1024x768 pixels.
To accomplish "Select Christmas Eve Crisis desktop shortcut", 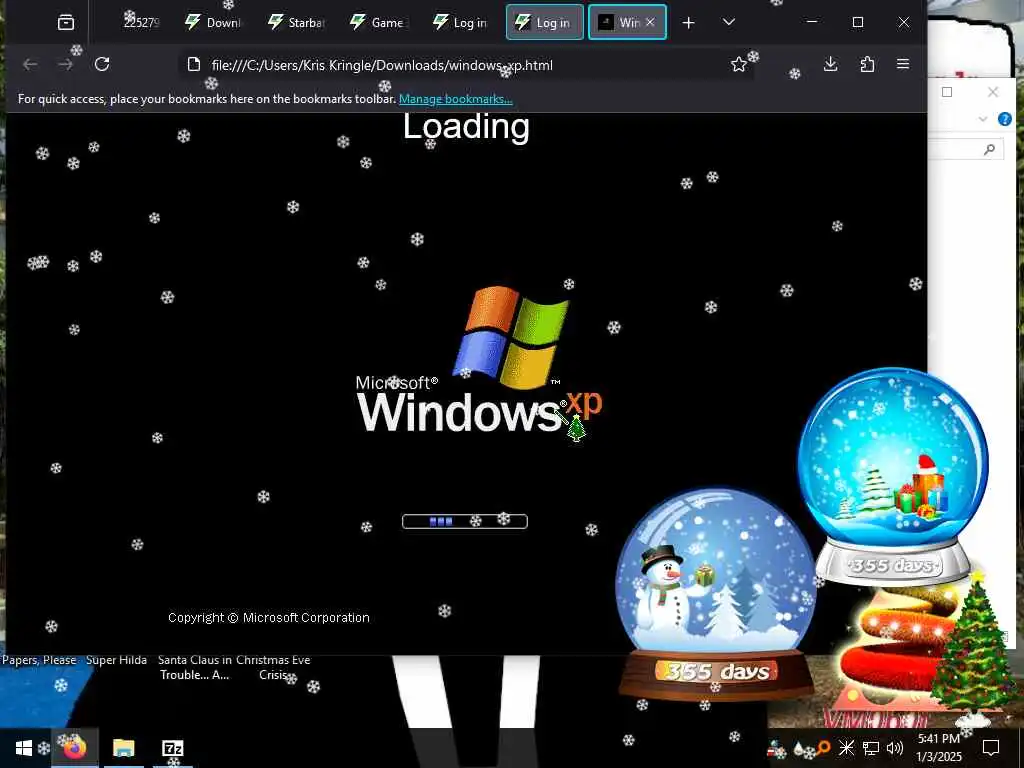I will 273,667.
